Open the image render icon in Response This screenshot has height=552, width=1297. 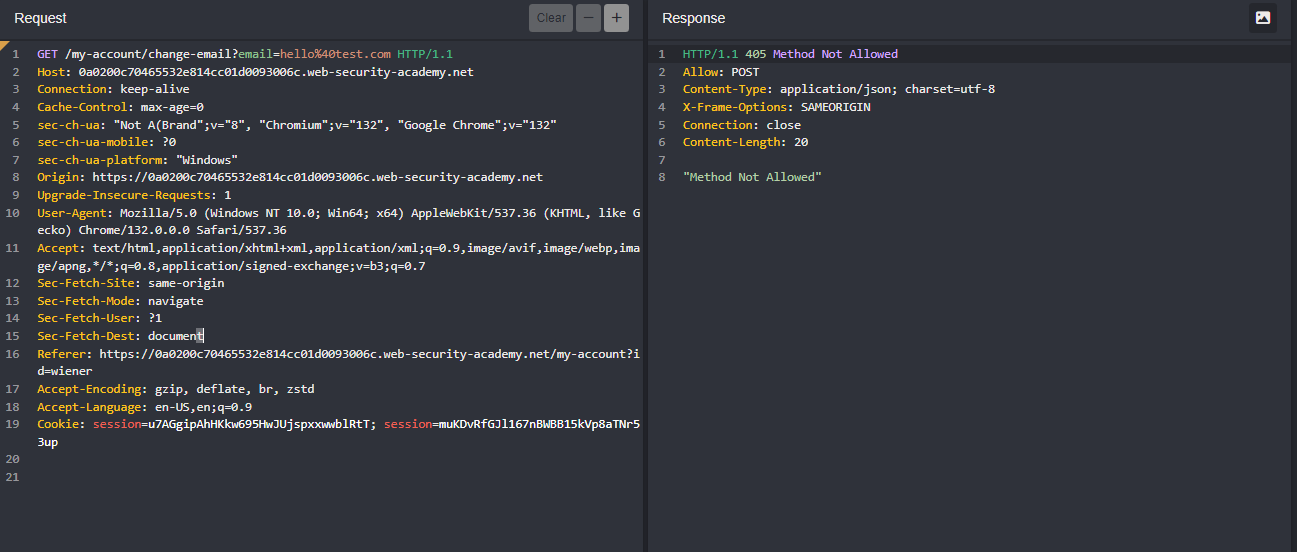point(1262,18)
